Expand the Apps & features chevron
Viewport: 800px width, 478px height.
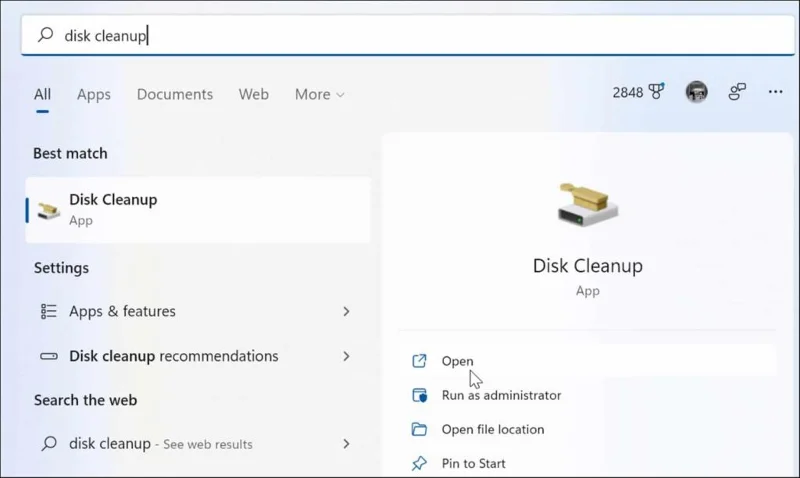coord(346,311)
